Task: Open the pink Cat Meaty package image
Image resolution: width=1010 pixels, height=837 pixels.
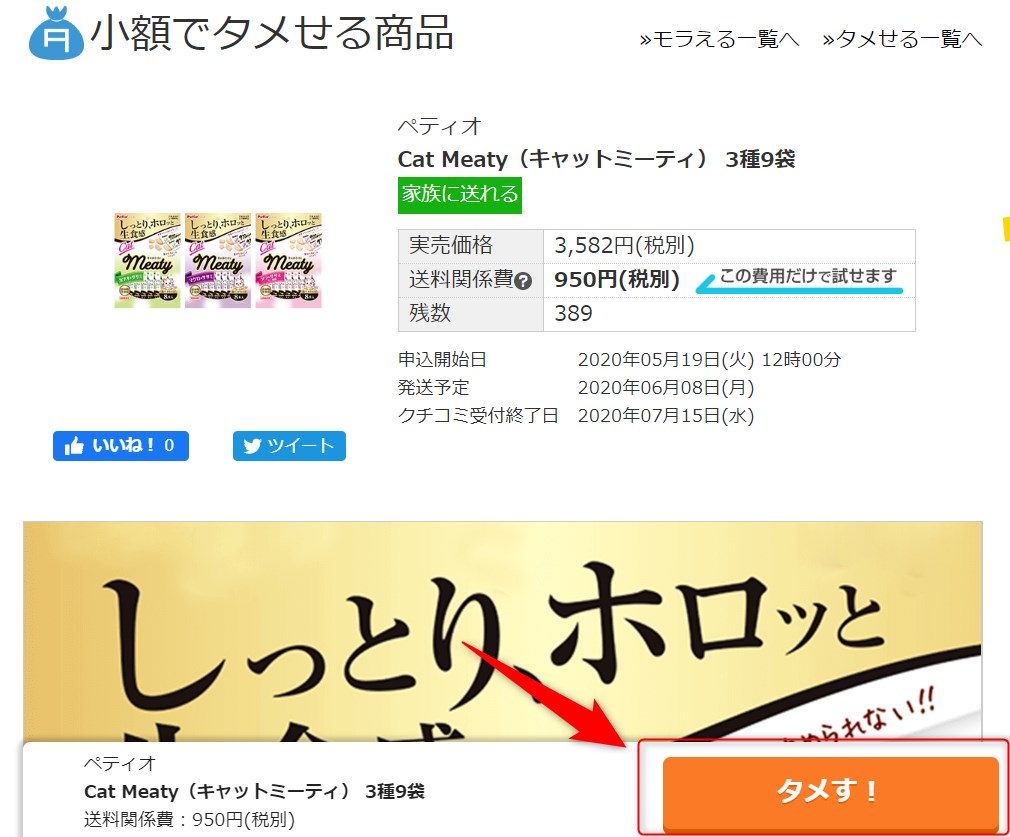Action: 289,260
